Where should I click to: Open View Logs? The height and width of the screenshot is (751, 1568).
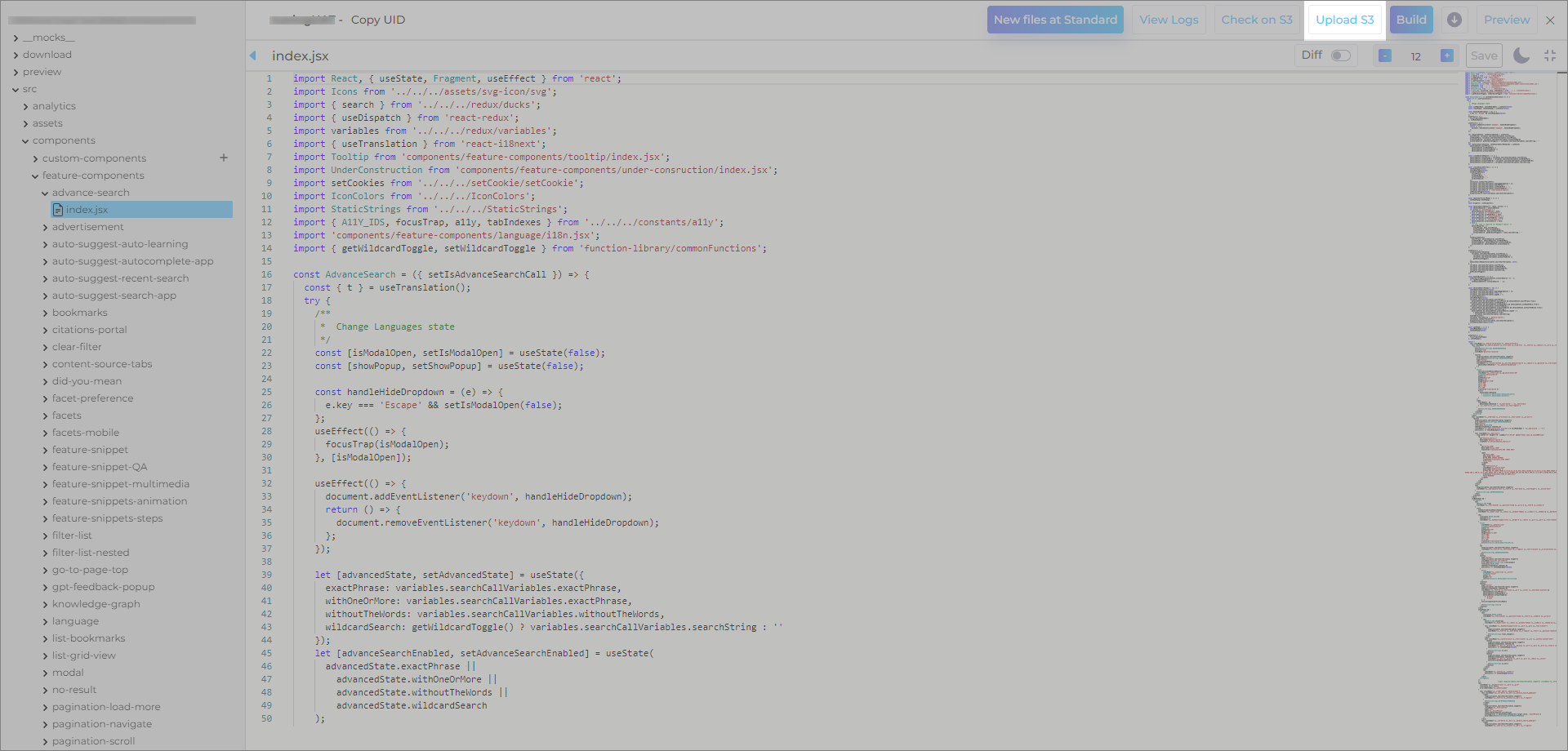(x=1169, y=20)
